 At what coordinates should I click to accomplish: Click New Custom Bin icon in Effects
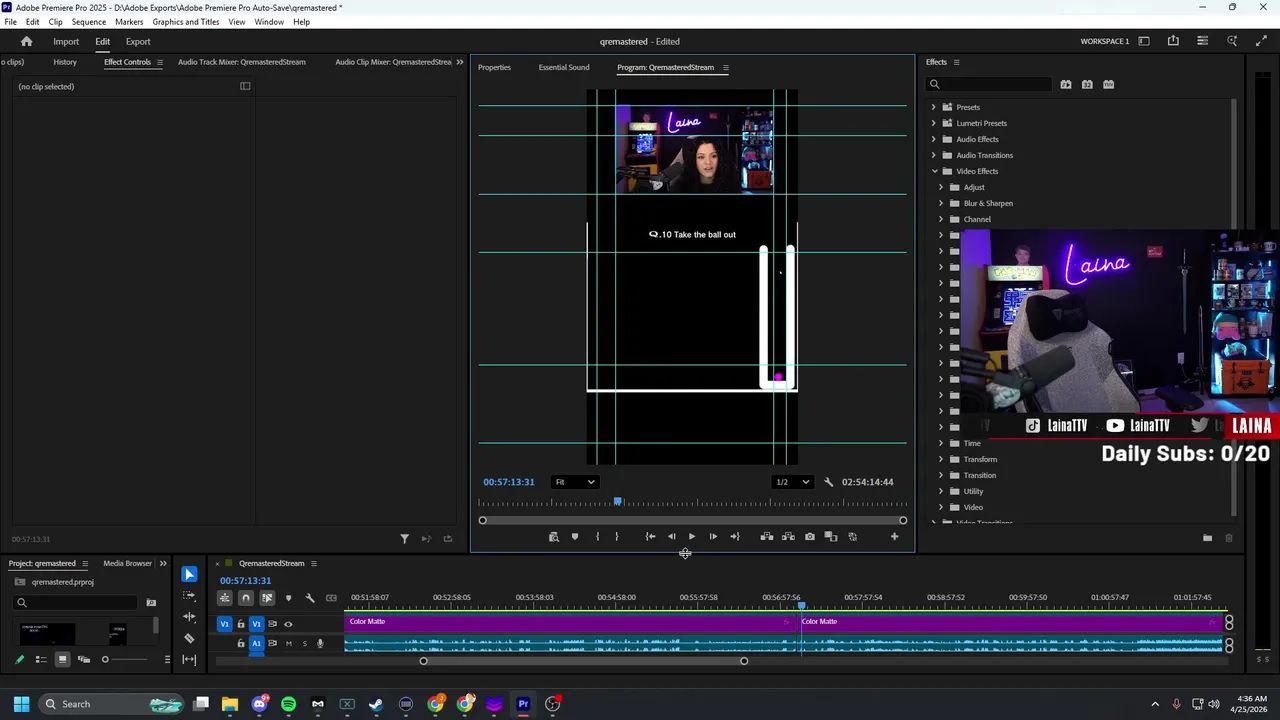click(1207, 538)
